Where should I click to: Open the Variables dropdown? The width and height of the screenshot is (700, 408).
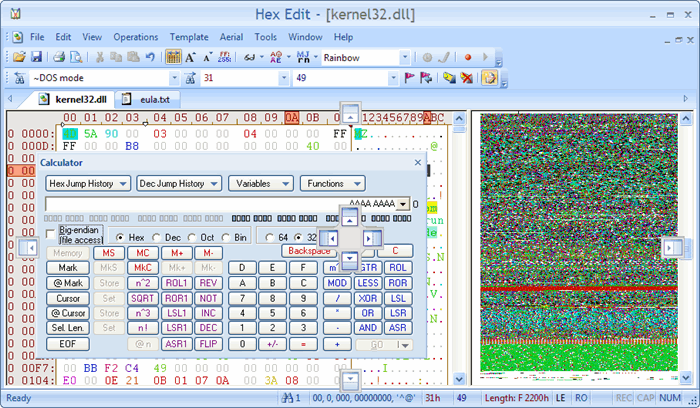(261, 183)
